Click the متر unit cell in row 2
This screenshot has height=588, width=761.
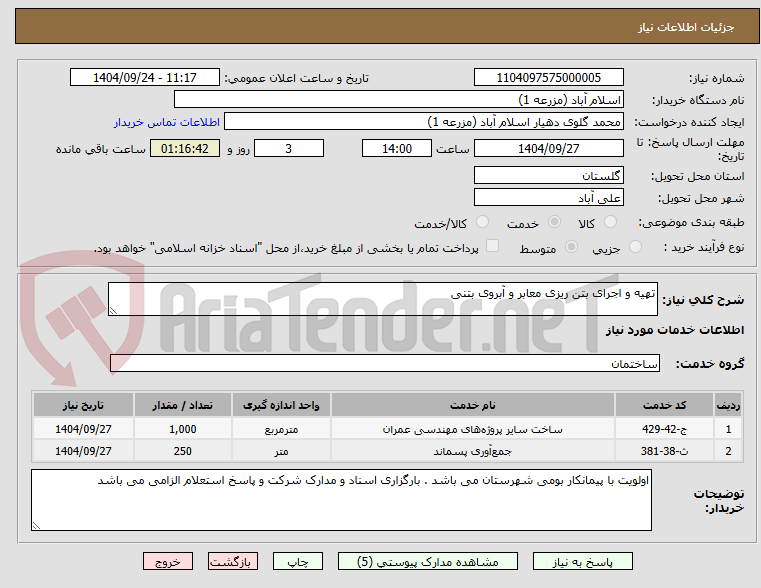coord(281,451)
